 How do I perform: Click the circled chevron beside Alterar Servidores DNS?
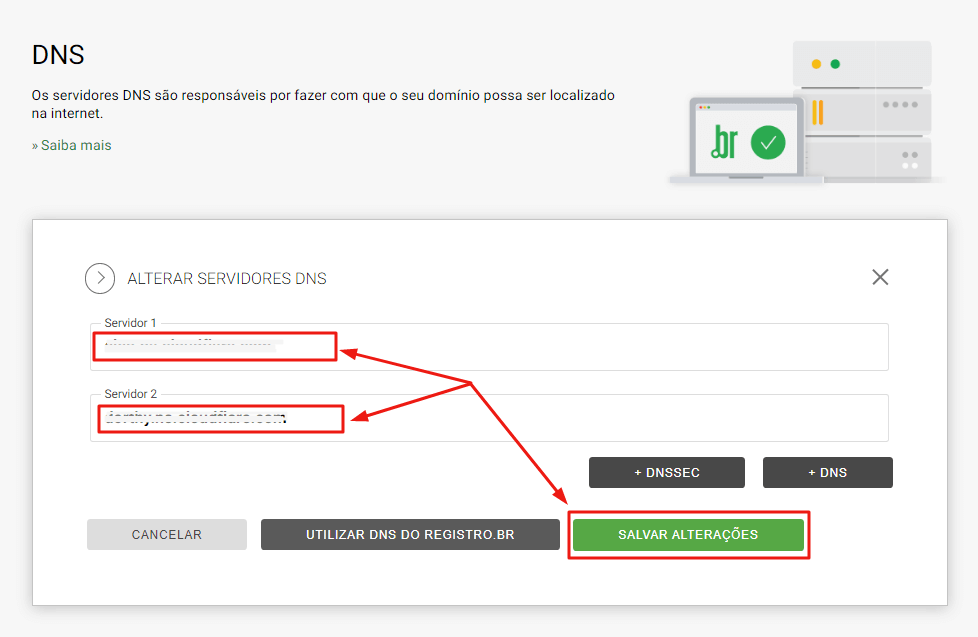point(100,278)
